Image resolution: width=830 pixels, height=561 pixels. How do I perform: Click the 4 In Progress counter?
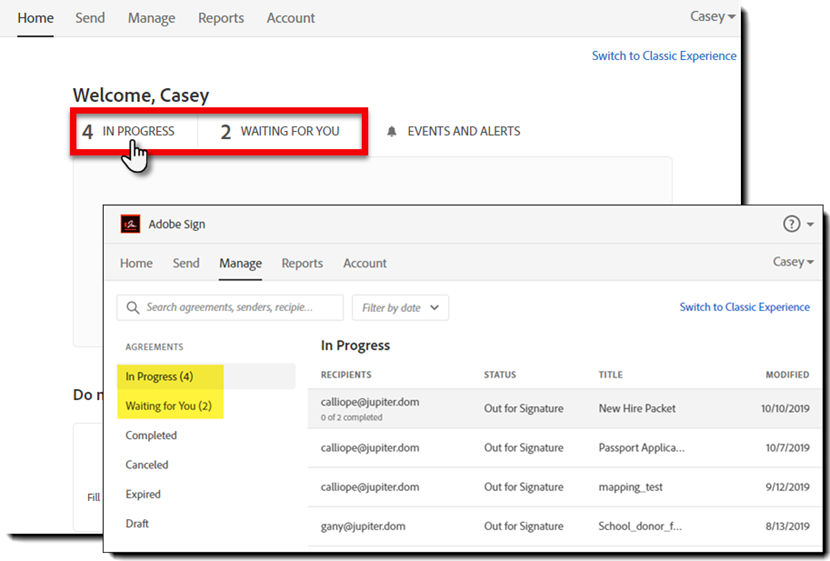pyautogui.click(x=128, y=131)
